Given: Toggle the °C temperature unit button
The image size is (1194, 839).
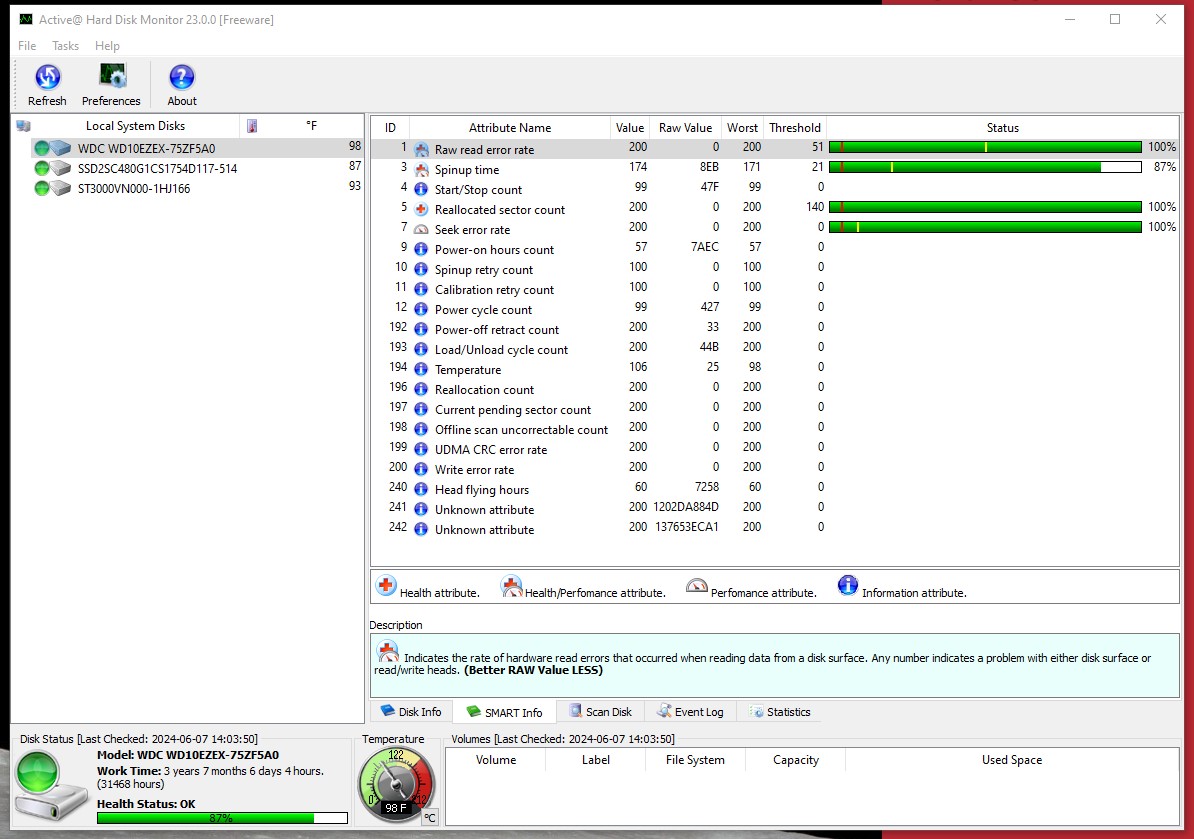Looking at the screenshot, I should click(x=428, y=817).
